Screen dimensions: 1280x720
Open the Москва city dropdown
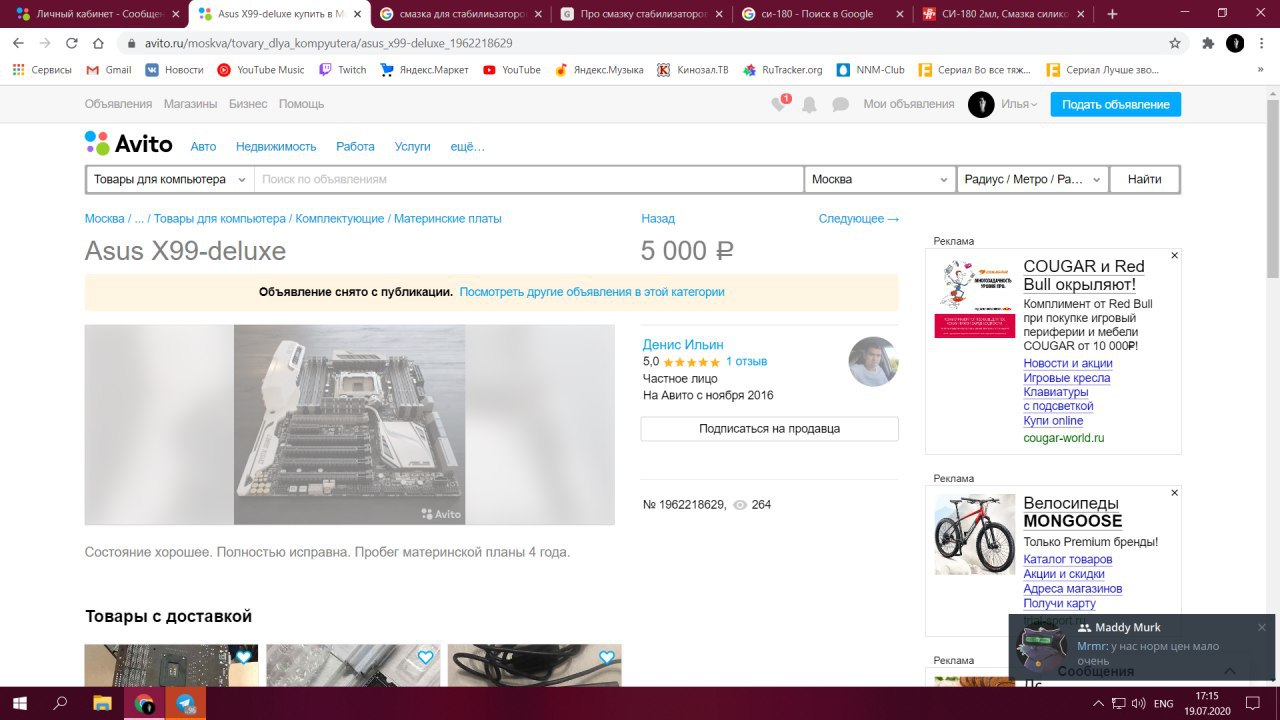click(880, 179)
